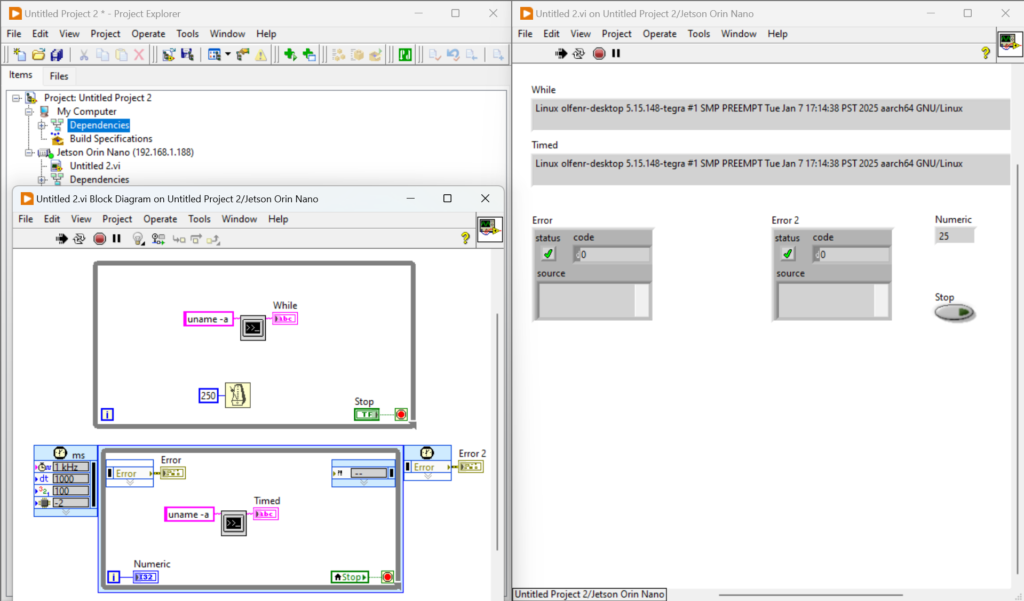Open filter view dropdown arrow in Project toolbar
Viewport: 1024px width, 601px height.
point(228,55)
